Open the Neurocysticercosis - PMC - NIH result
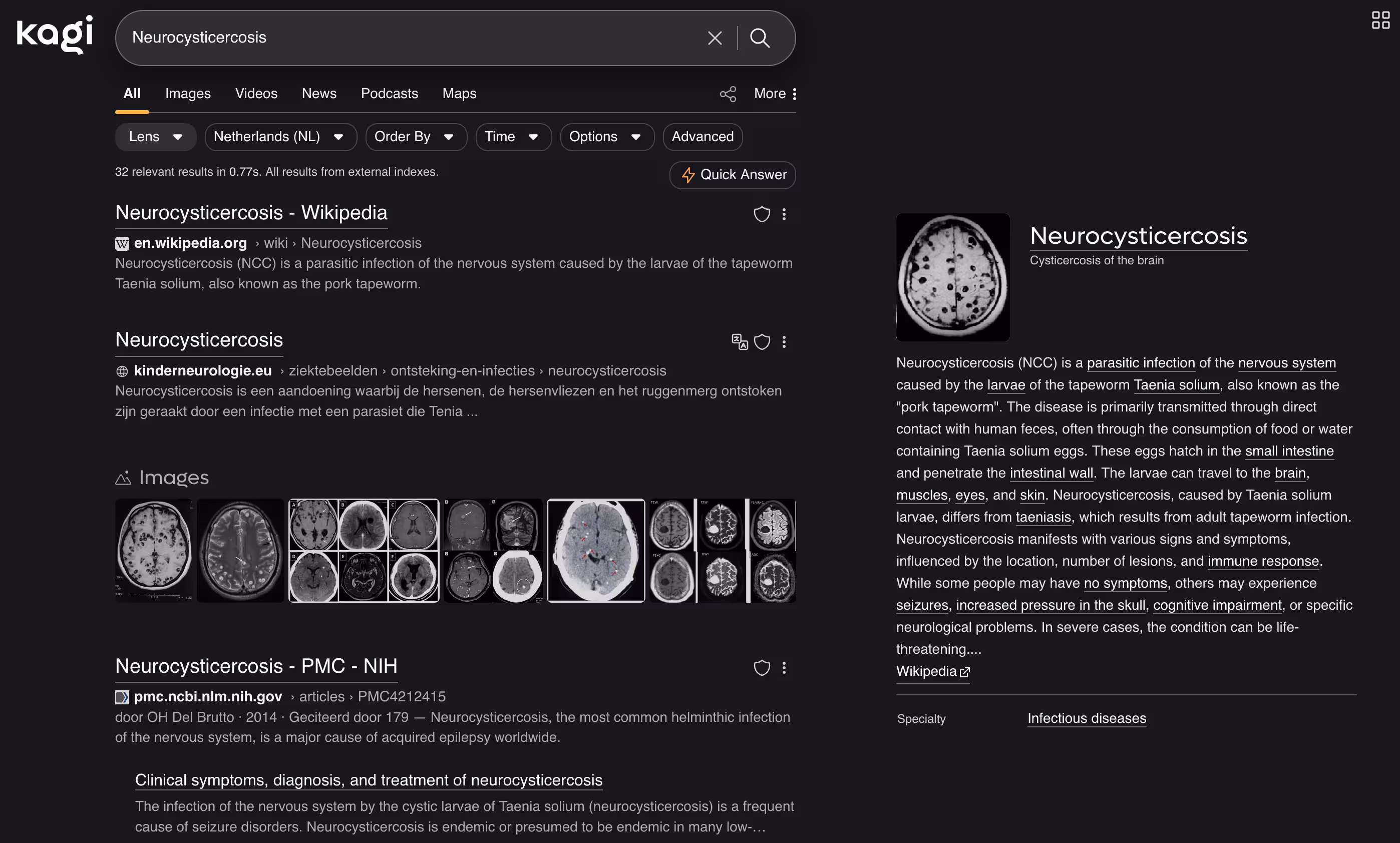Viewport: 1400px width, 843px height. 256,666
